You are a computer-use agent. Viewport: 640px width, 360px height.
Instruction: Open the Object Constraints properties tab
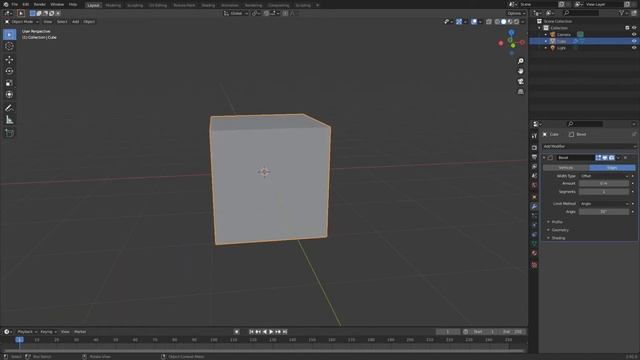[534, 235]
